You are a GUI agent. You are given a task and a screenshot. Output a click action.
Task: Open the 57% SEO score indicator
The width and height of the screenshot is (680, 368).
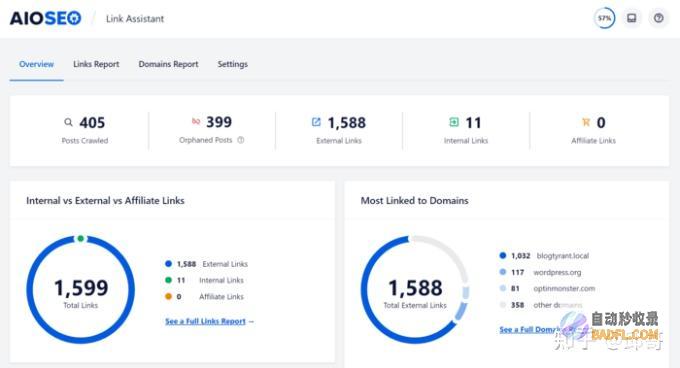click(x=604, y=18)
